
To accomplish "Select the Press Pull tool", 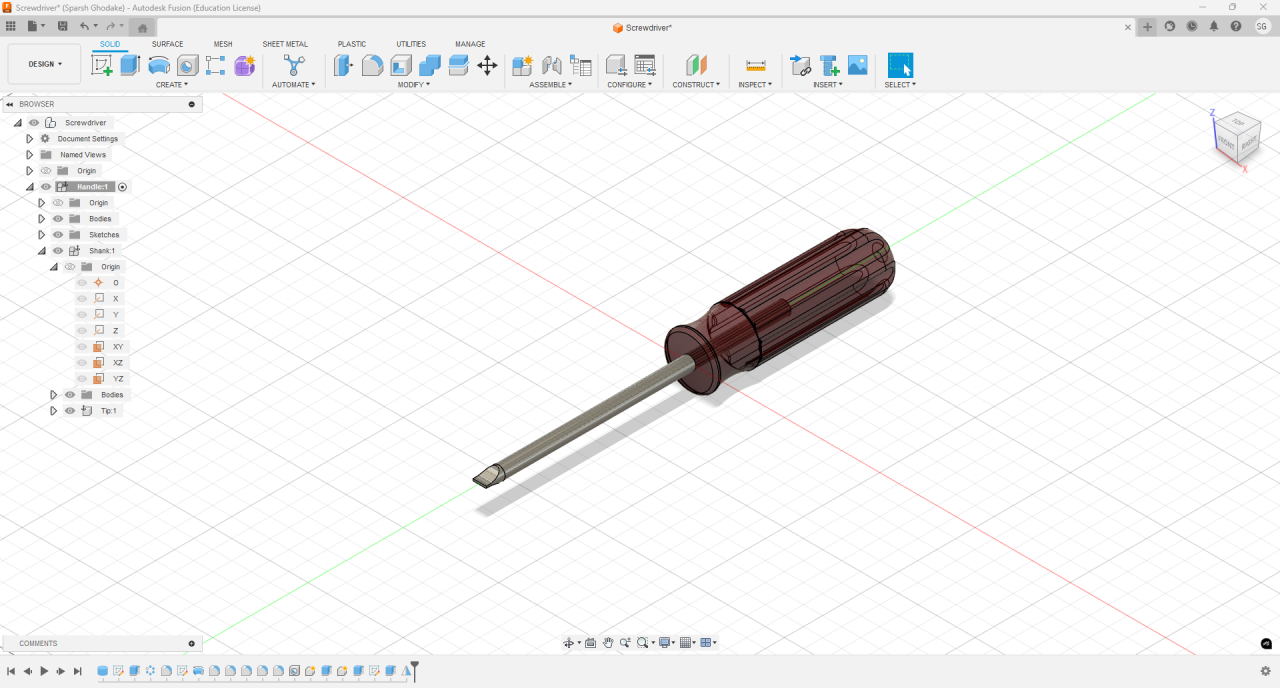I will 343,65.
